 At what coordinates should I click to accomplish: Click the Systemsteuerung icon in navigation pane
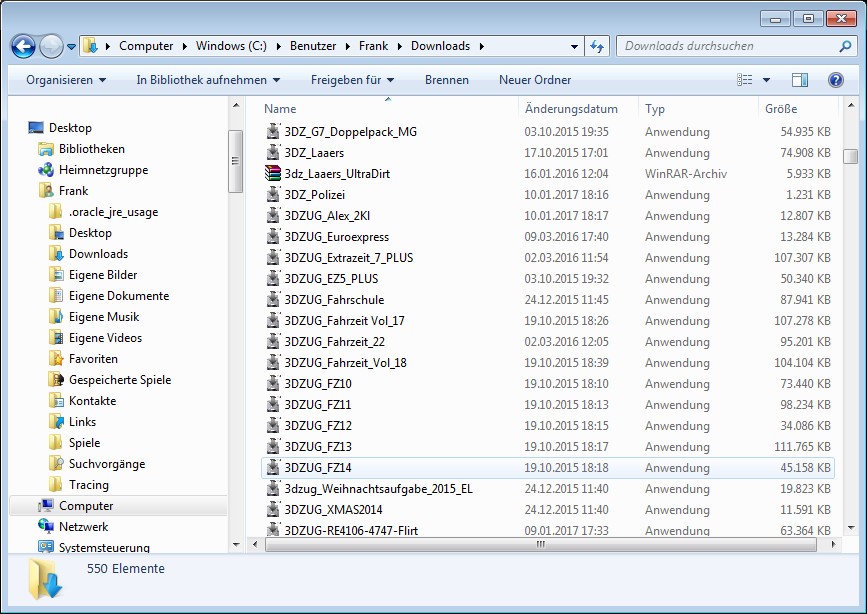(46, 547)
